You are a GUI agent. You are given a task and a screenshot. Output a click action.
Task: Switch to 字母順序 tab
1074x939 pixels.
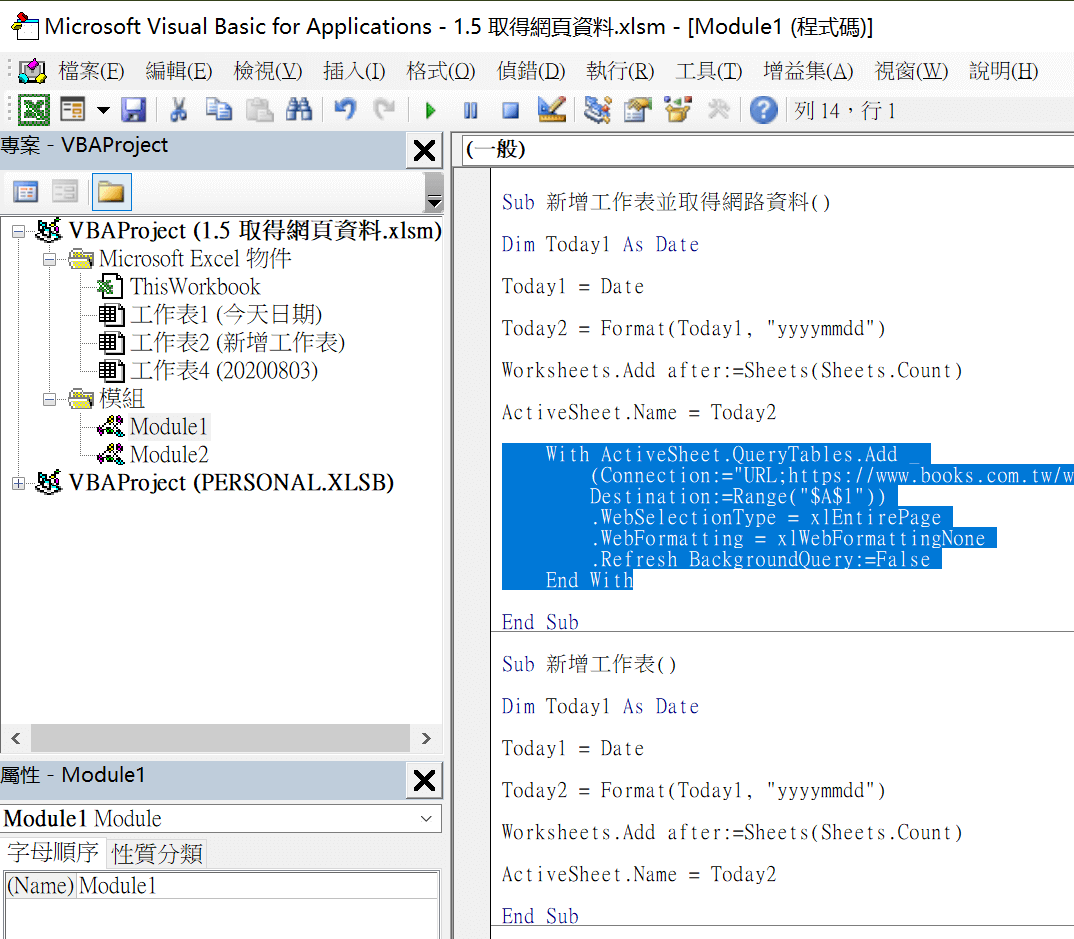pyautogui.click(x=53, y=853)
